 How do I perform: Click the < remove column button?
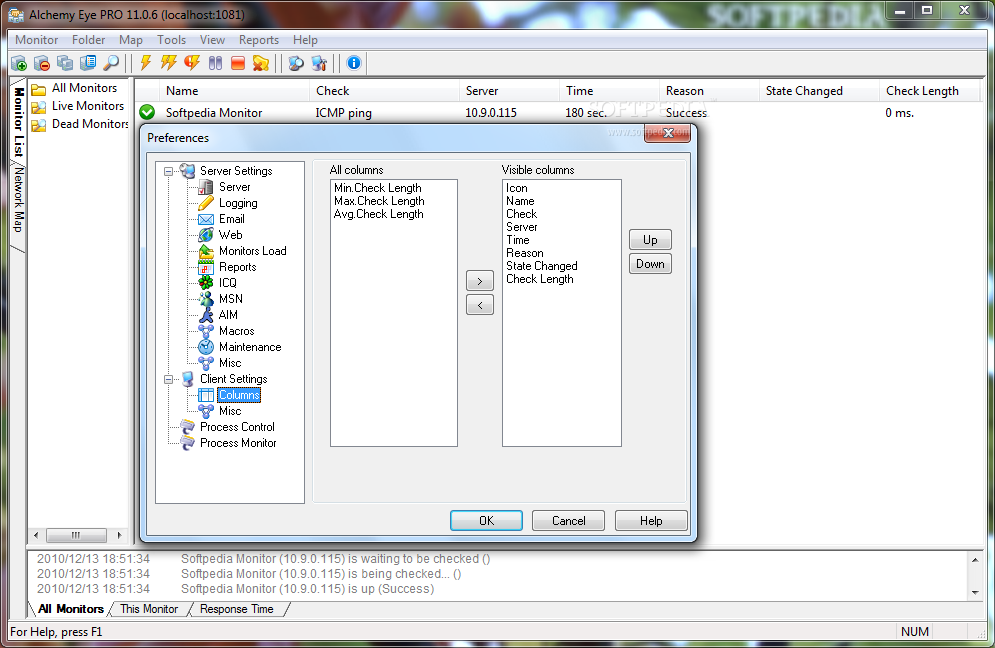(x=480, y=305)
